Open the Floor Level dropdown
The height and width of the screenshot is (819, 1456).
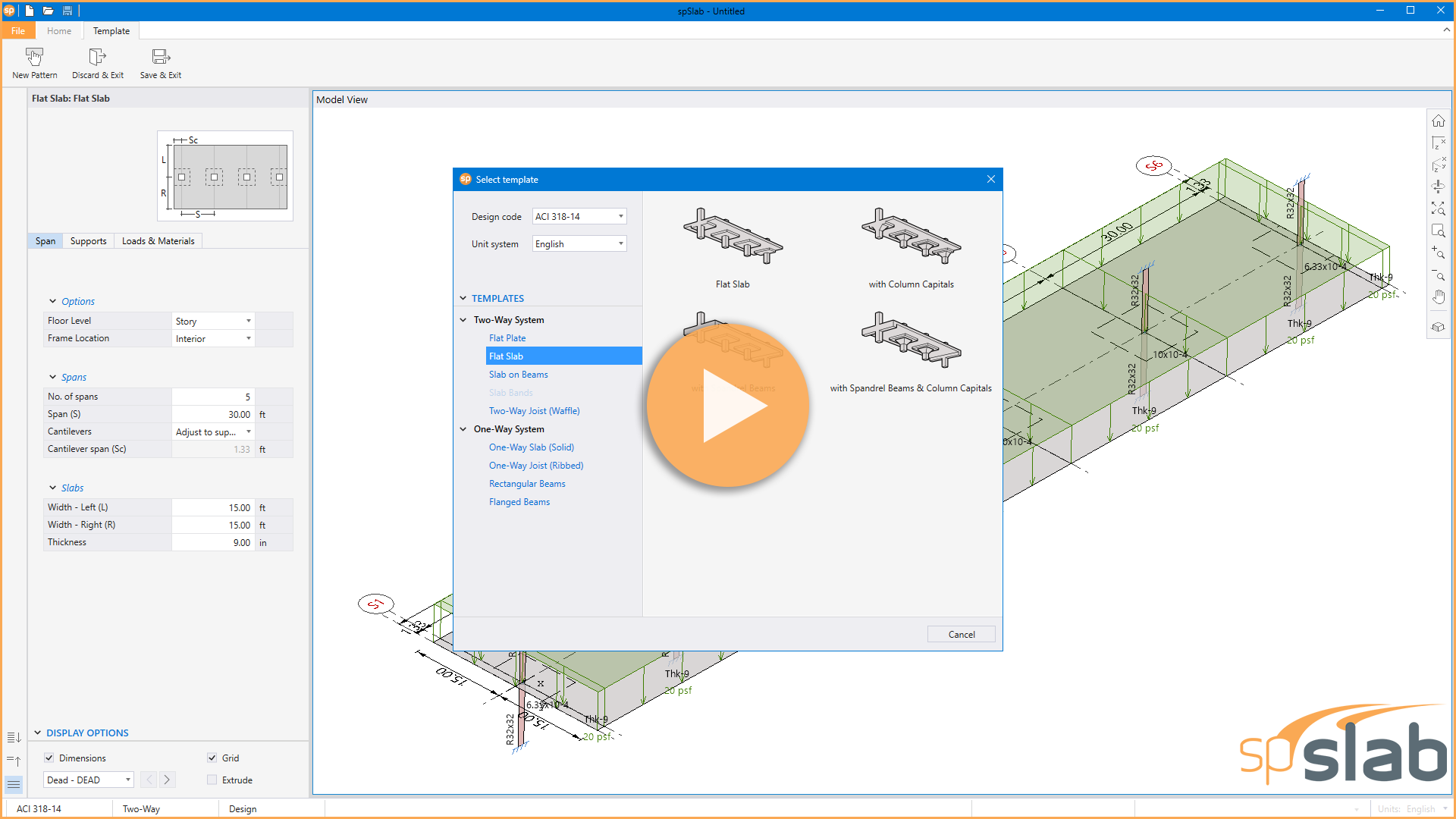[213, 321]
